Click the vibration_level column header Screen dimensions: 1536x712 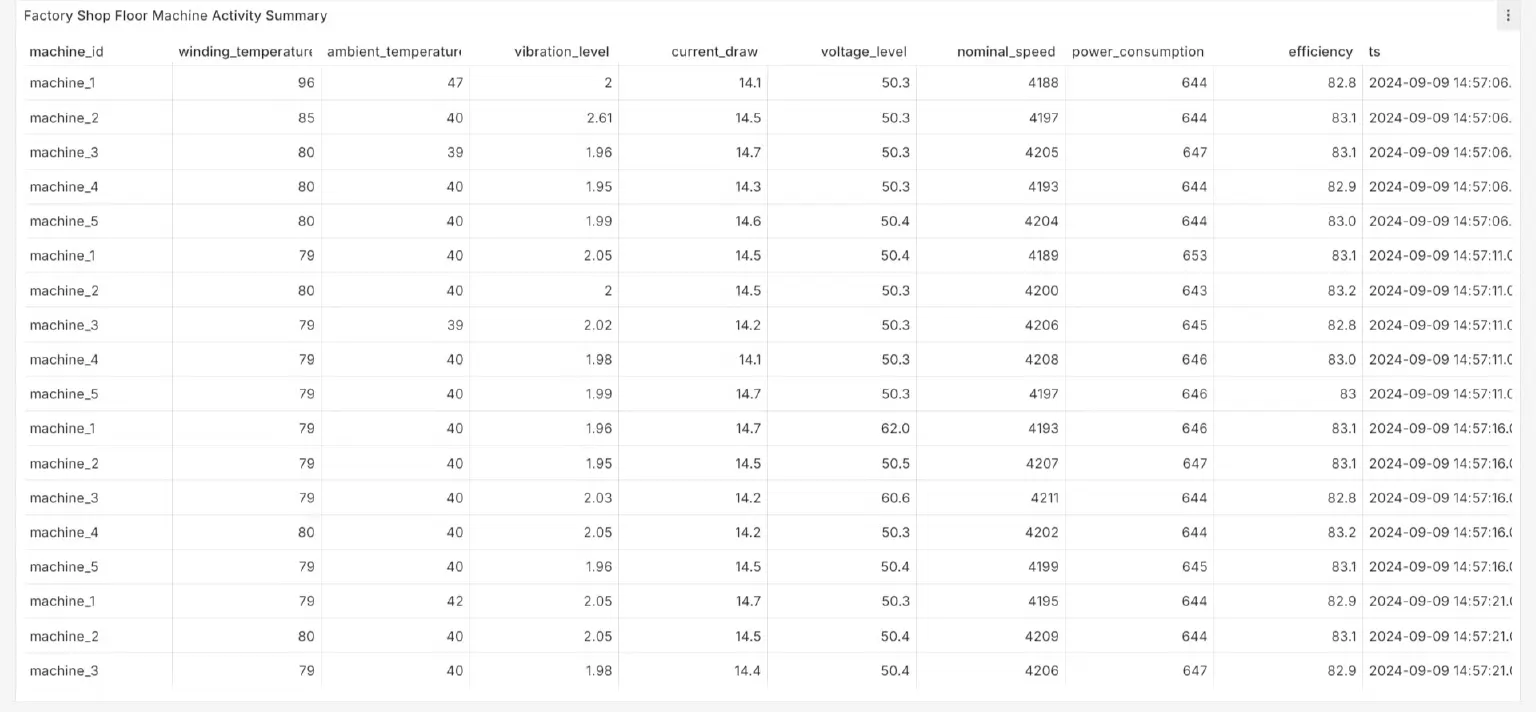561,52
